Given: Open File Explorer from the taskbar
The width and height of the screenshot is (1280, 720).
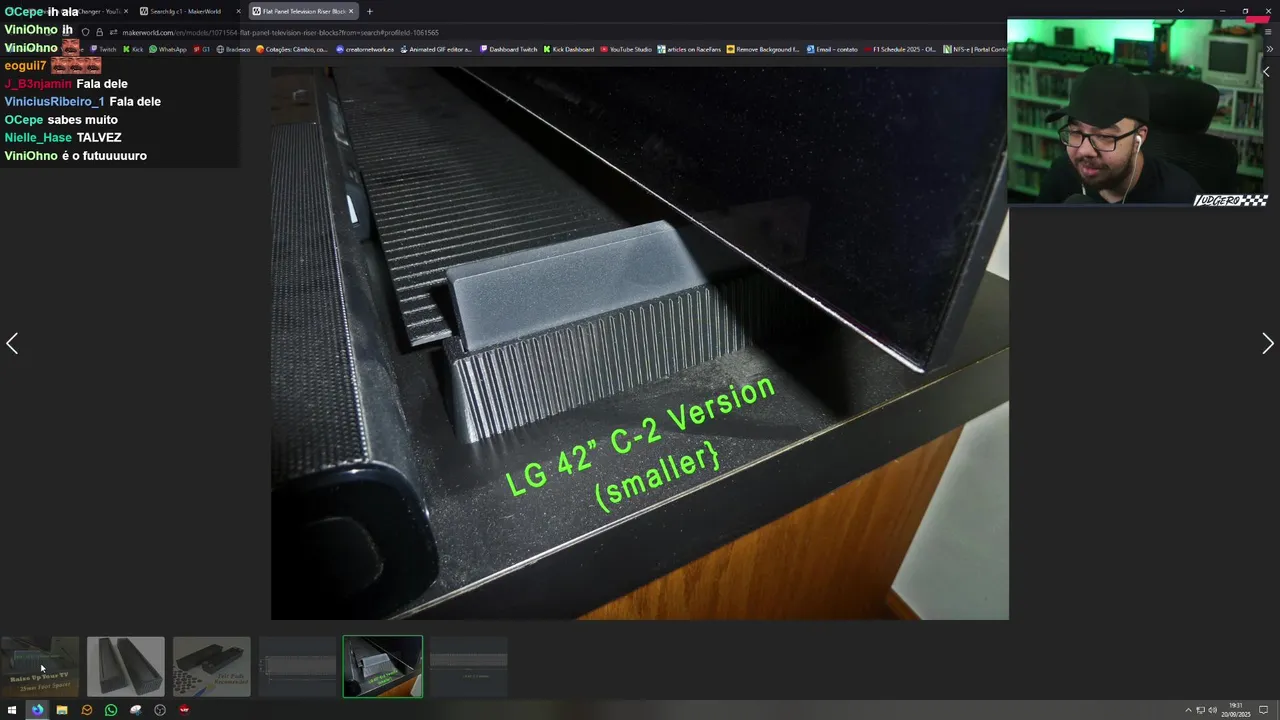Looking at the screenshot, I should click(62, 710).
